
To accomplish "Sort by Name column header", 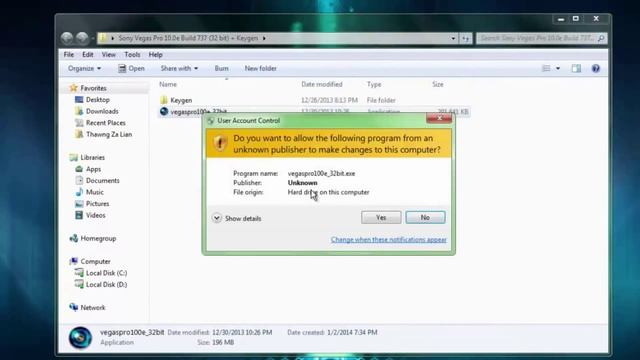I will 168,84.
